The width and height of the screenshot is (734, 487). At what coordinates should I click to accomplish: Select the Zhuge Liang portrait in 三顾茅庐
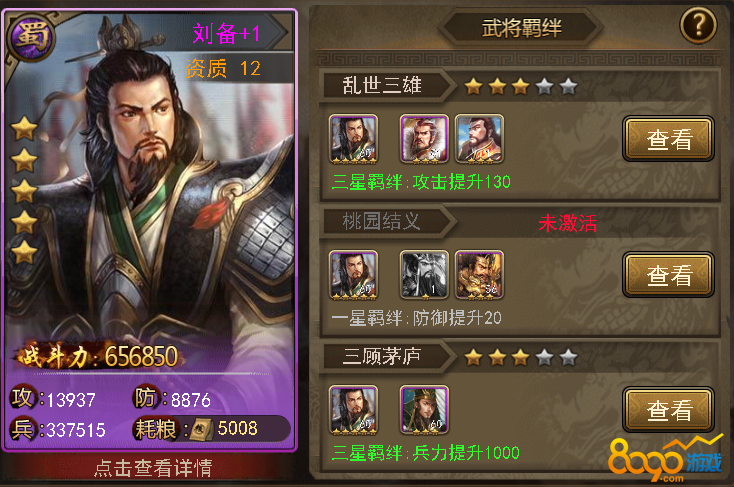[x=424, y=410]
